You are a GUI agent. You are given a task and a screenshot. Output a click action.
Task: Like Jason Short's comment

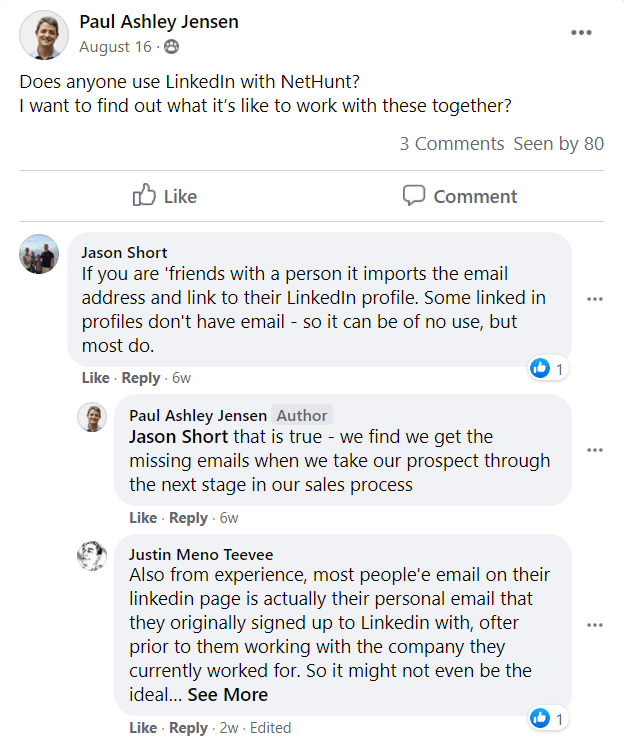95,378
